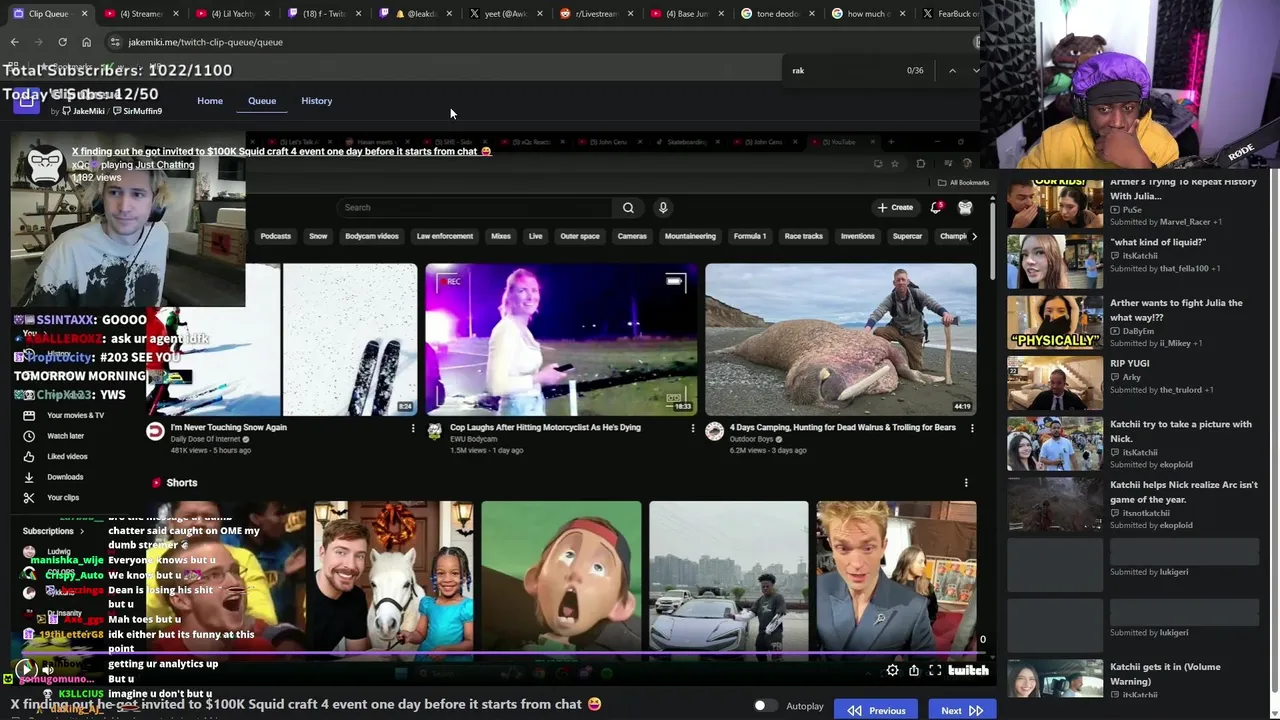
Task: Open JakeMiki GitHub link
Action: (x=84, y=111)
